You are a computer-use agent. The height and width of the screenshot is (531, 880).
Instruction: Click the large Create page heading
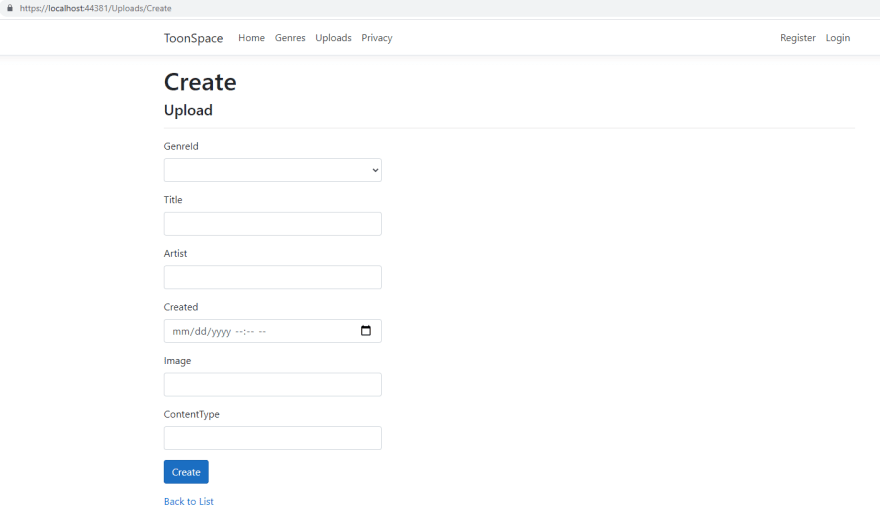200,82
